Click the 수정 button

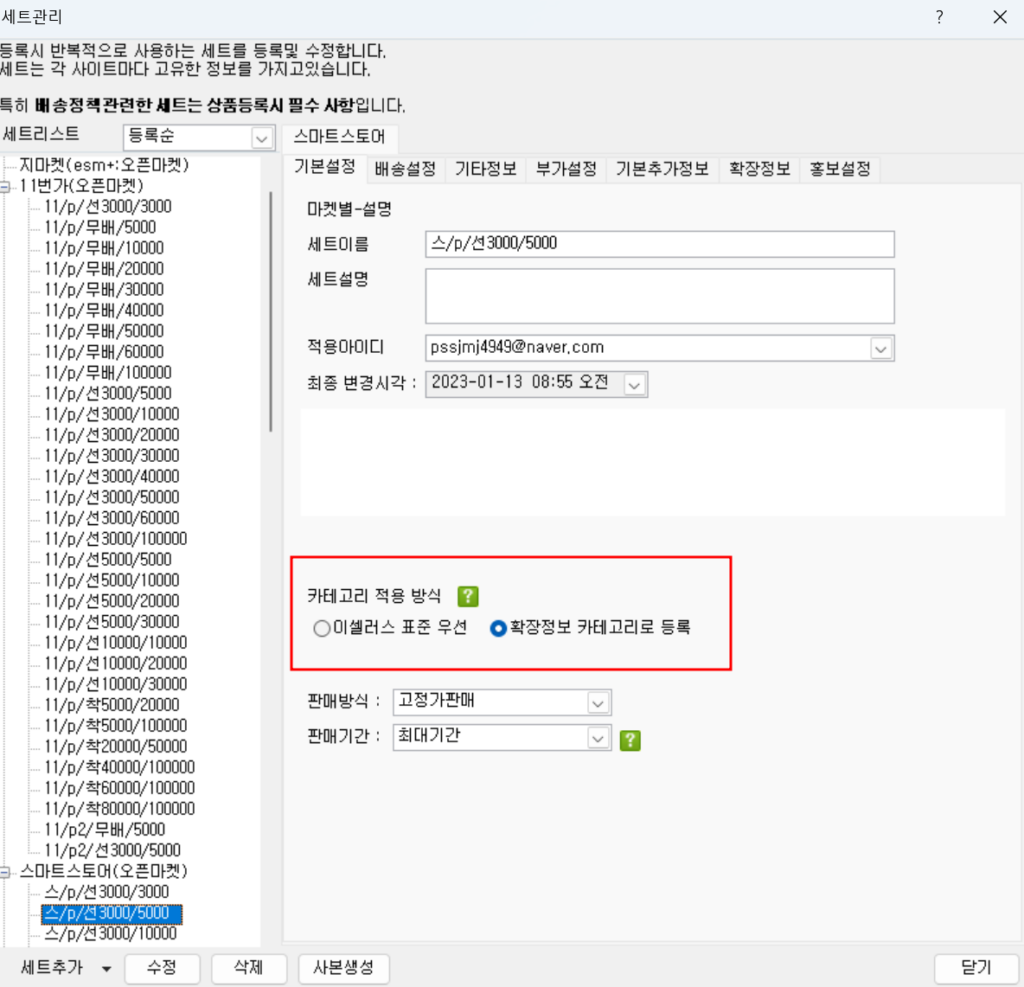[x=161, y=967]
